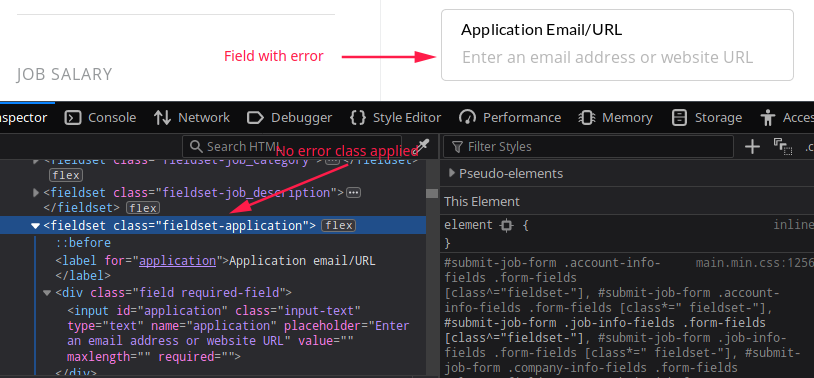The height and width of the screenshot is (378, 814).
Task: Follow the "application" for-attribute link
Action: click(178, 261)
